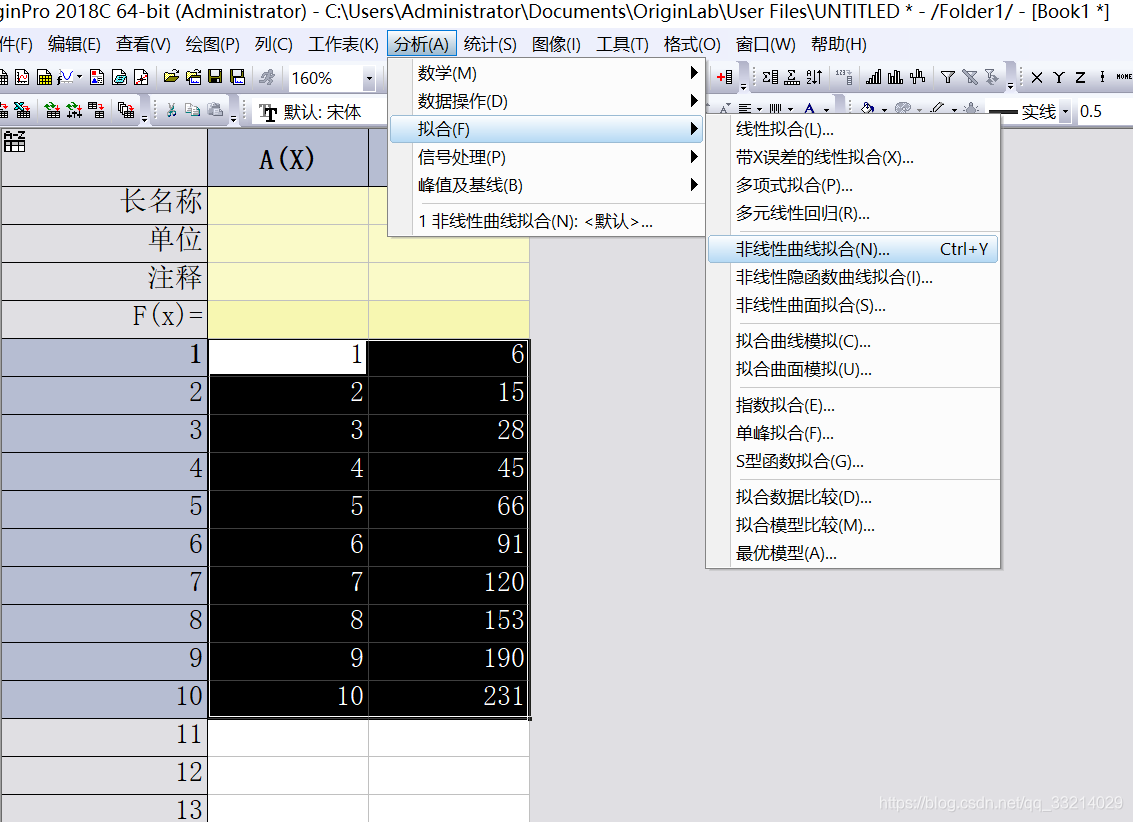Click the Set as Z column icon
Screen dimensions: 1133x822
[x=1080, y=77]
